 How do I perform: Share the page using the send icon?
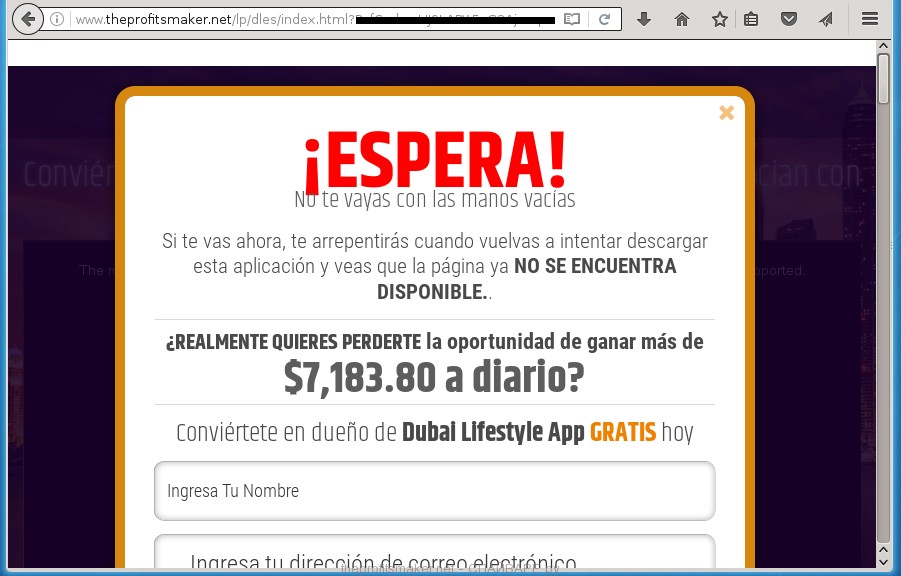point(825,18)
